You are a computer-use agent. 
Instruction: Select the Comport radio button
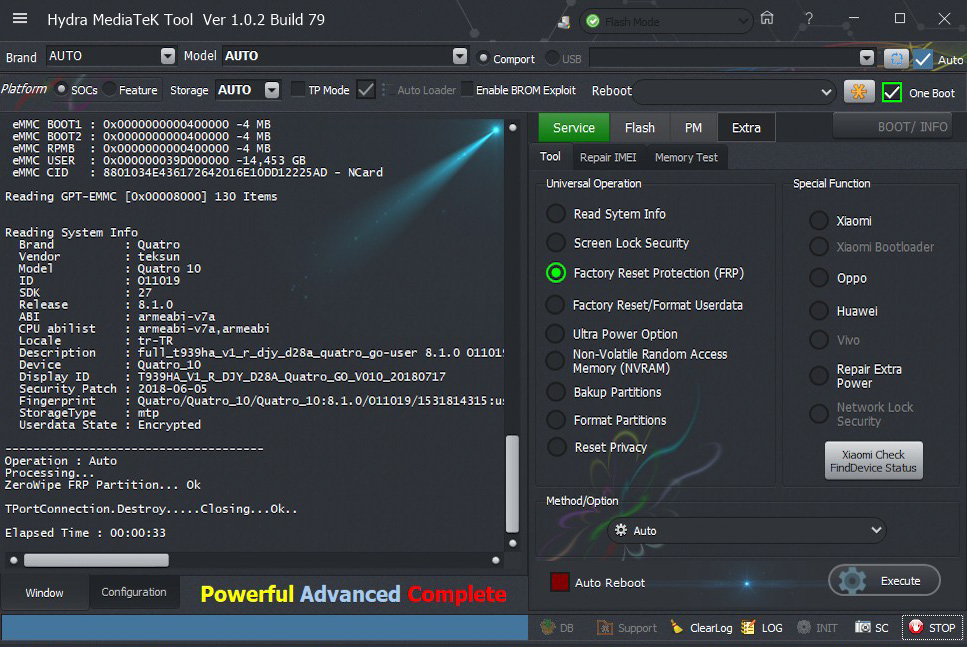[x=483, y=58]
